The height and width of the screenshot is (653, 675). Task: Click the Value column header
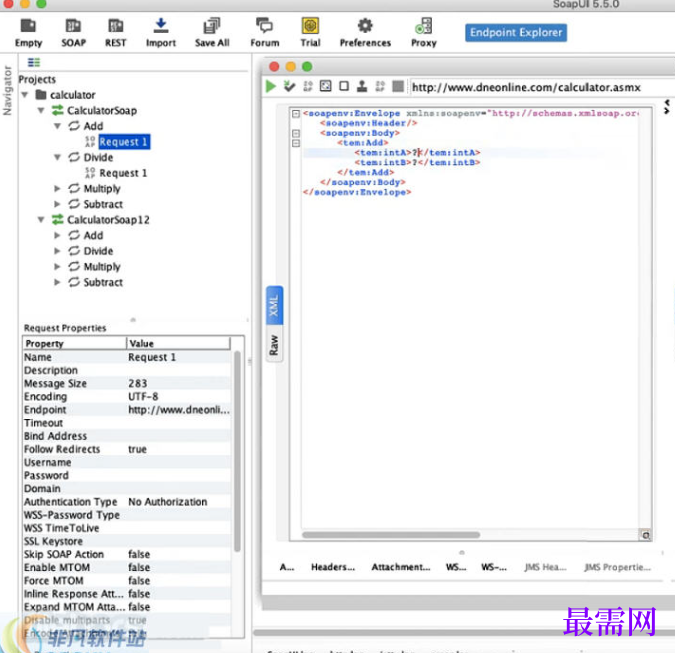pyautogui.click(x=179, y=344)
